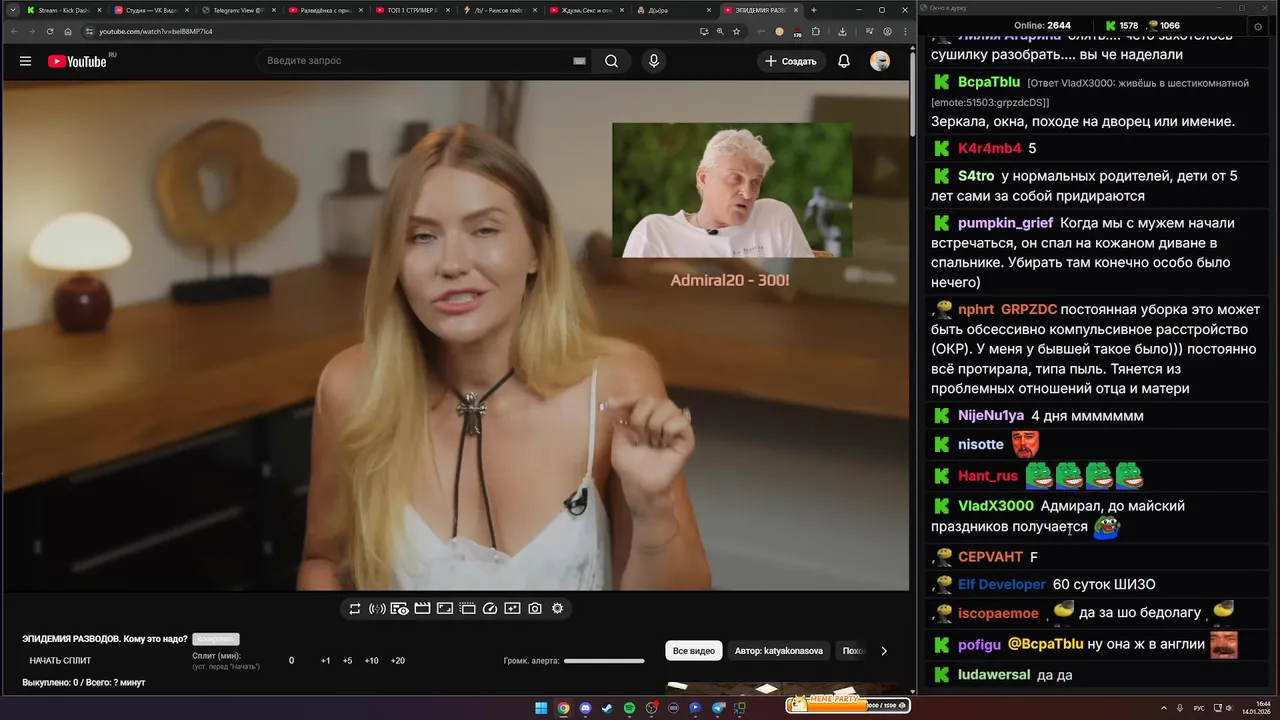Select Все видео filter chip
The image size is (1280, 720).
coord(694,651)
